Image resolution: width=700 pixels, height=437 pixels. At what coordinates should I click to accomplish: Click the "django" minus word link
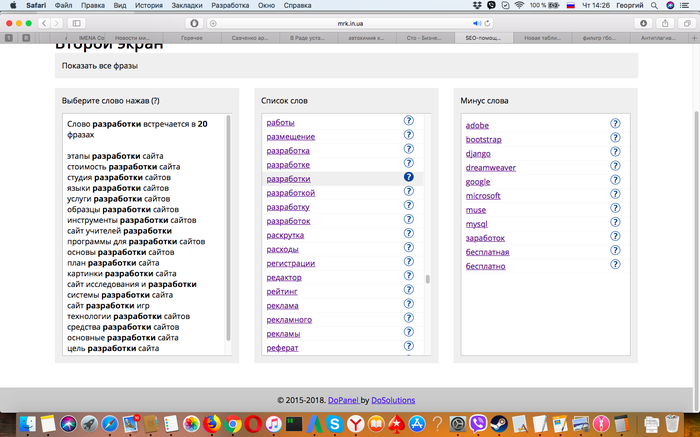click(477, 153)
